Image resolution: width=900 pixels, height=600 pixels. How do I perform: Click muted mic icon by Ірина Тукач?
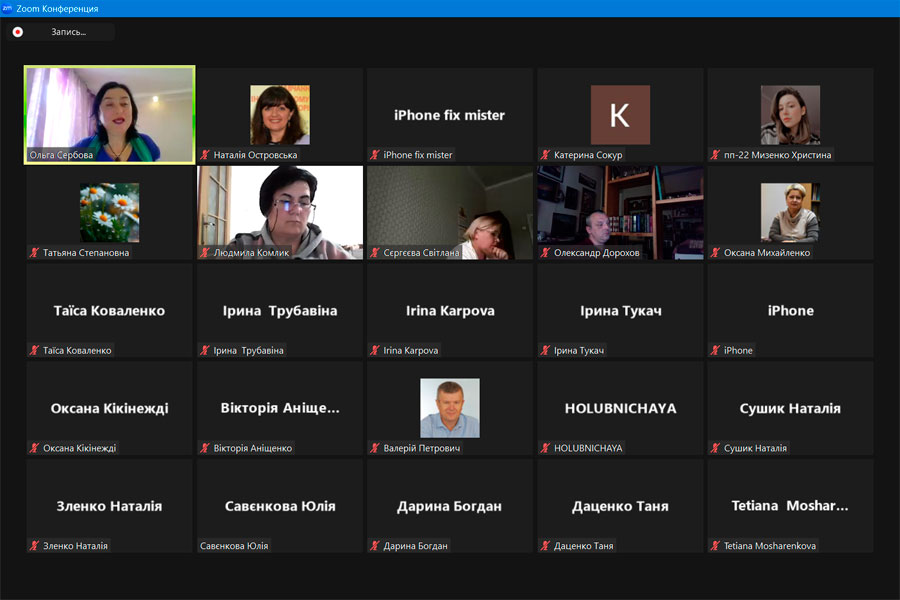pyautogui.click(x=546, y=351)
